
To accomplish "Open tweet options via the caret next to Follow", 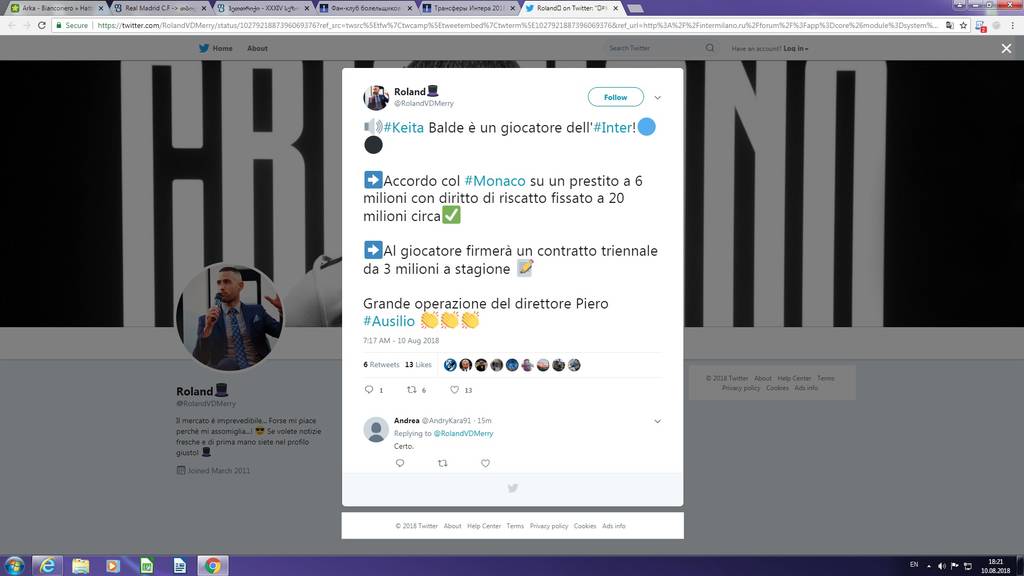I will click(x=657, y=97).
